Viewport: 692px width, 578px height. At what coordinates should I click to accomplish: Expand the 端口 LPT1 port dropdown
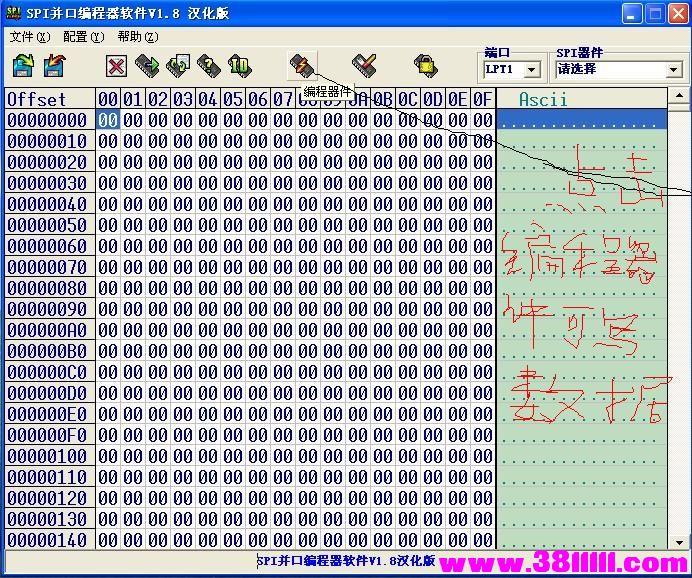coord(532,70)
